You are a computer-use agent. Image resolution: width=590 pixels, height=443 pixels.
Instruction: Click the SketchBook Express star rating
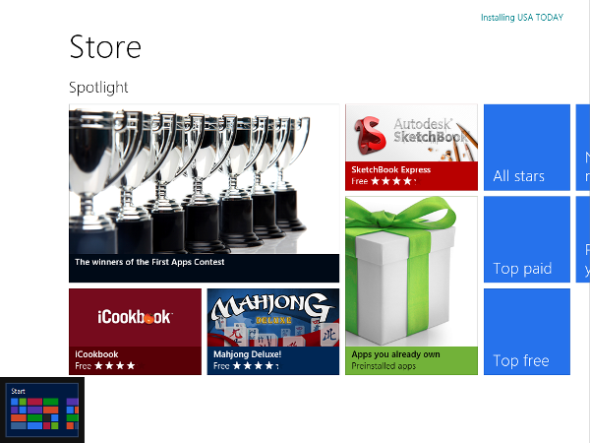pos(394,181)
